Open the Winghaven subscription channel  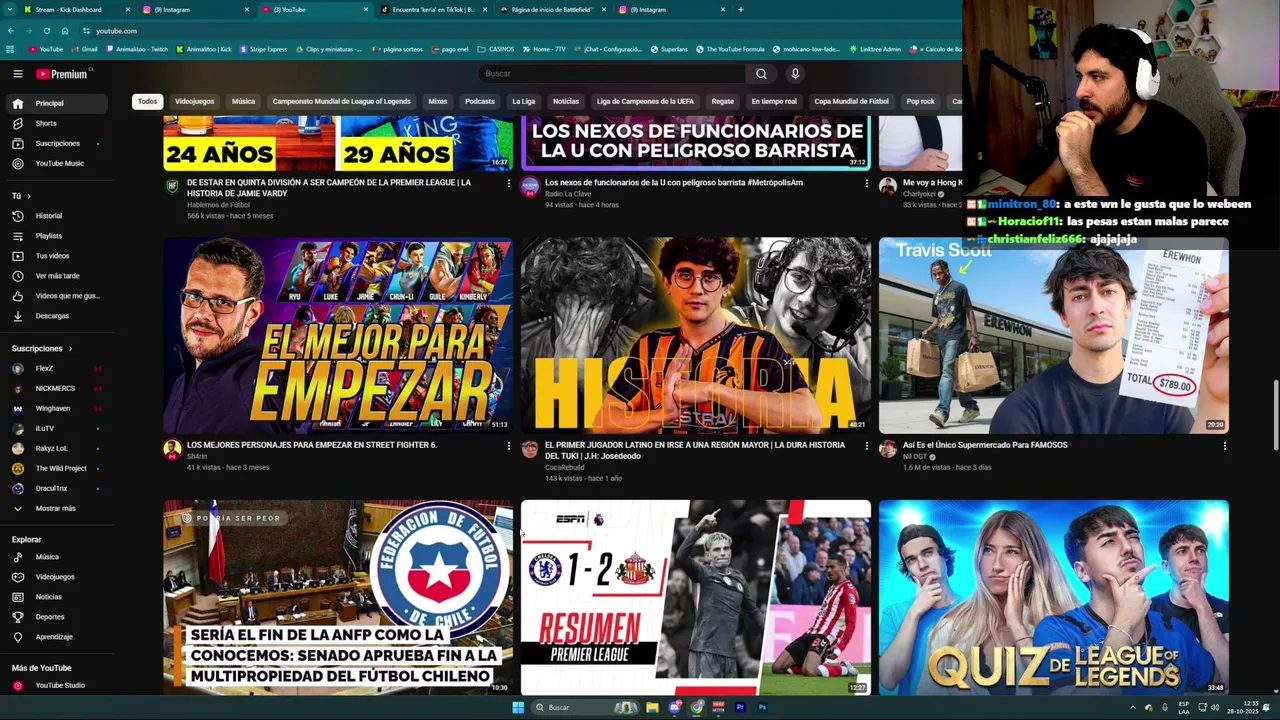coord(58,408)
